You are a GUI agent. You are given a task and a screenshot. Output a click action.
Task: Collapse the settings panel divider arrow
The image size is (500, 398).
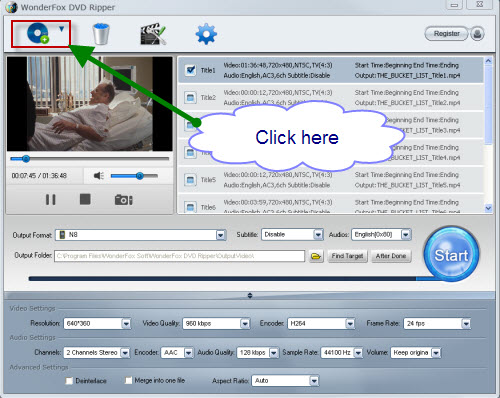point(250,295)
